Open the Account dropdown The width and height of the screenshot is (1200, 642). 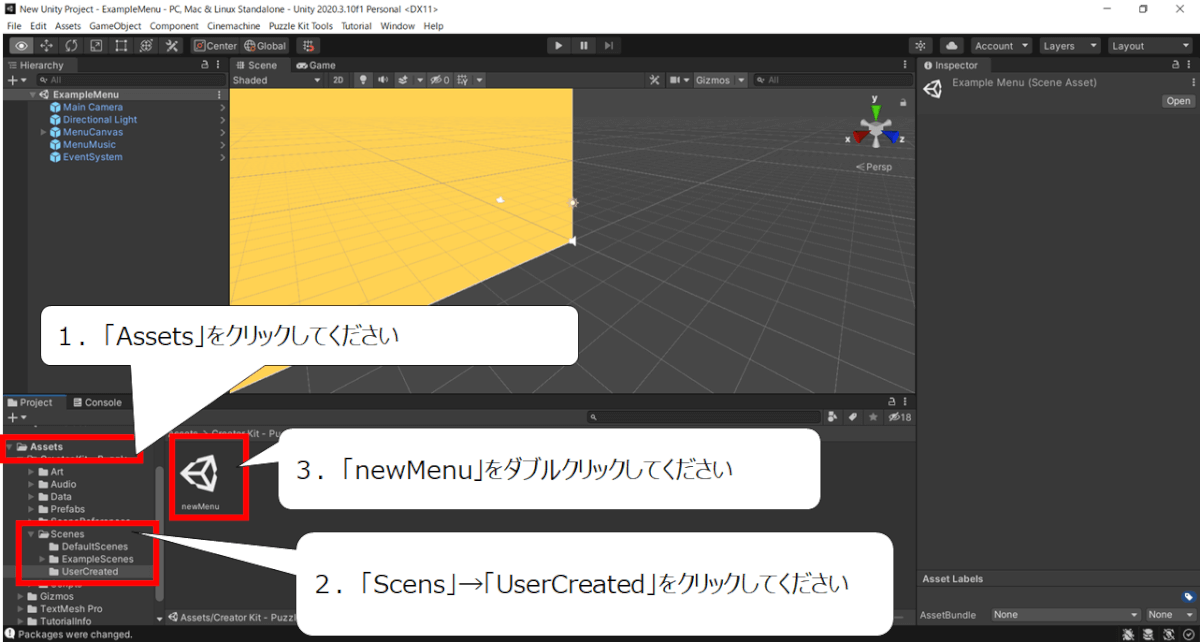pos(1000,46)
